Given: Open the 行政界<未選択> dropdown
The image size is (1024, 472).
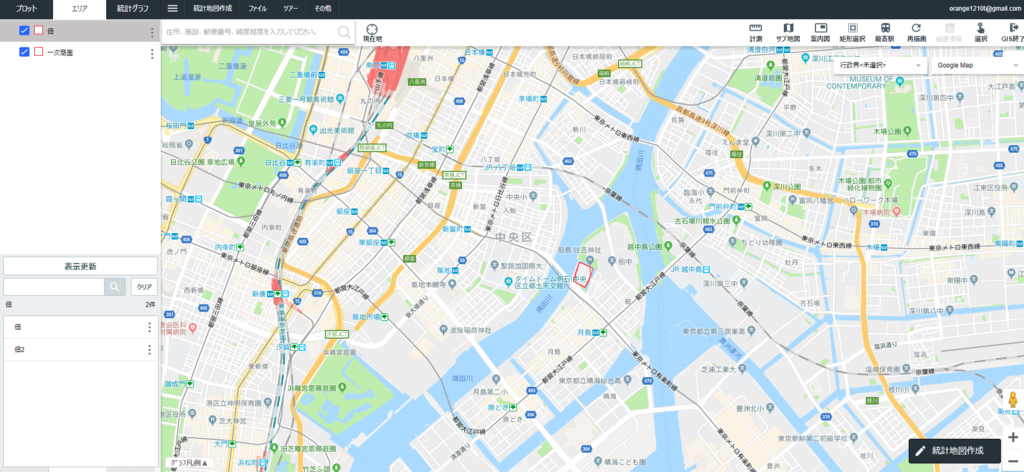Looking at the screenshot, I should 881,65.
